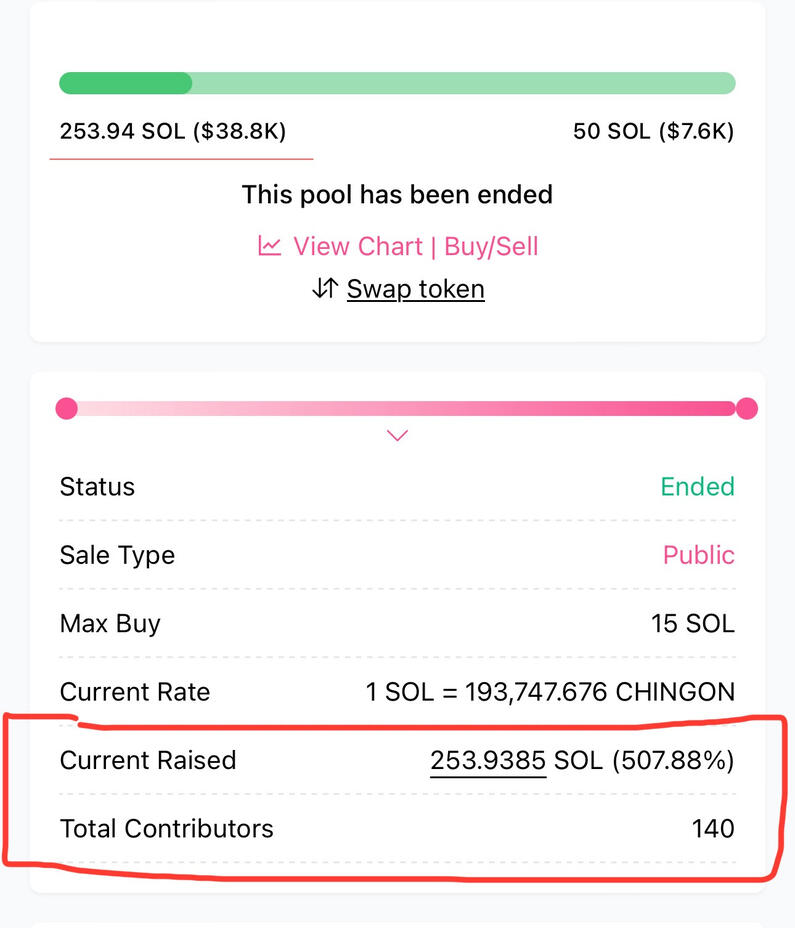
Task: Click the chart icon beside View Chart
Action: tap(269, 246)
